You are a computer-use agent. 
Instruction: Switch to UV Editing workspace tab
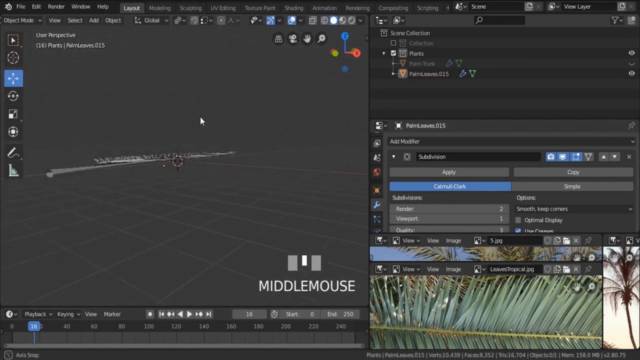[223, 8]
